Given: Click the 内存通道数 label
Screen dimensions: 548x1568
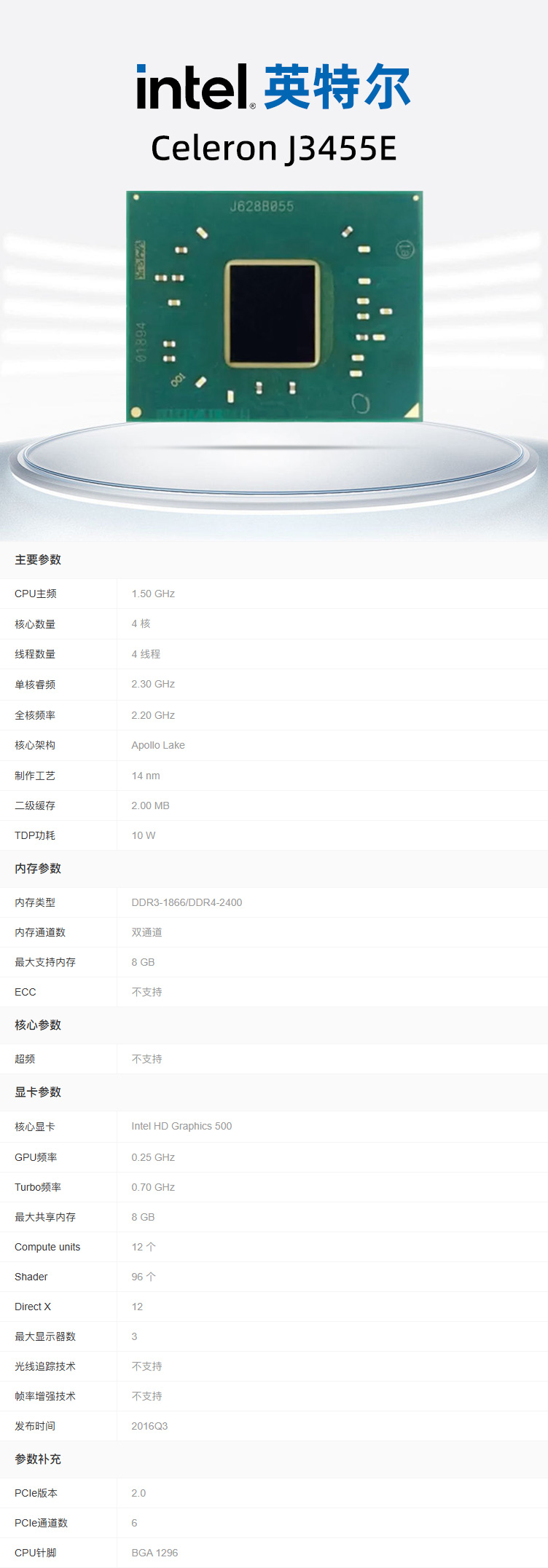Looking at the screenshot, I should (40, 932).
